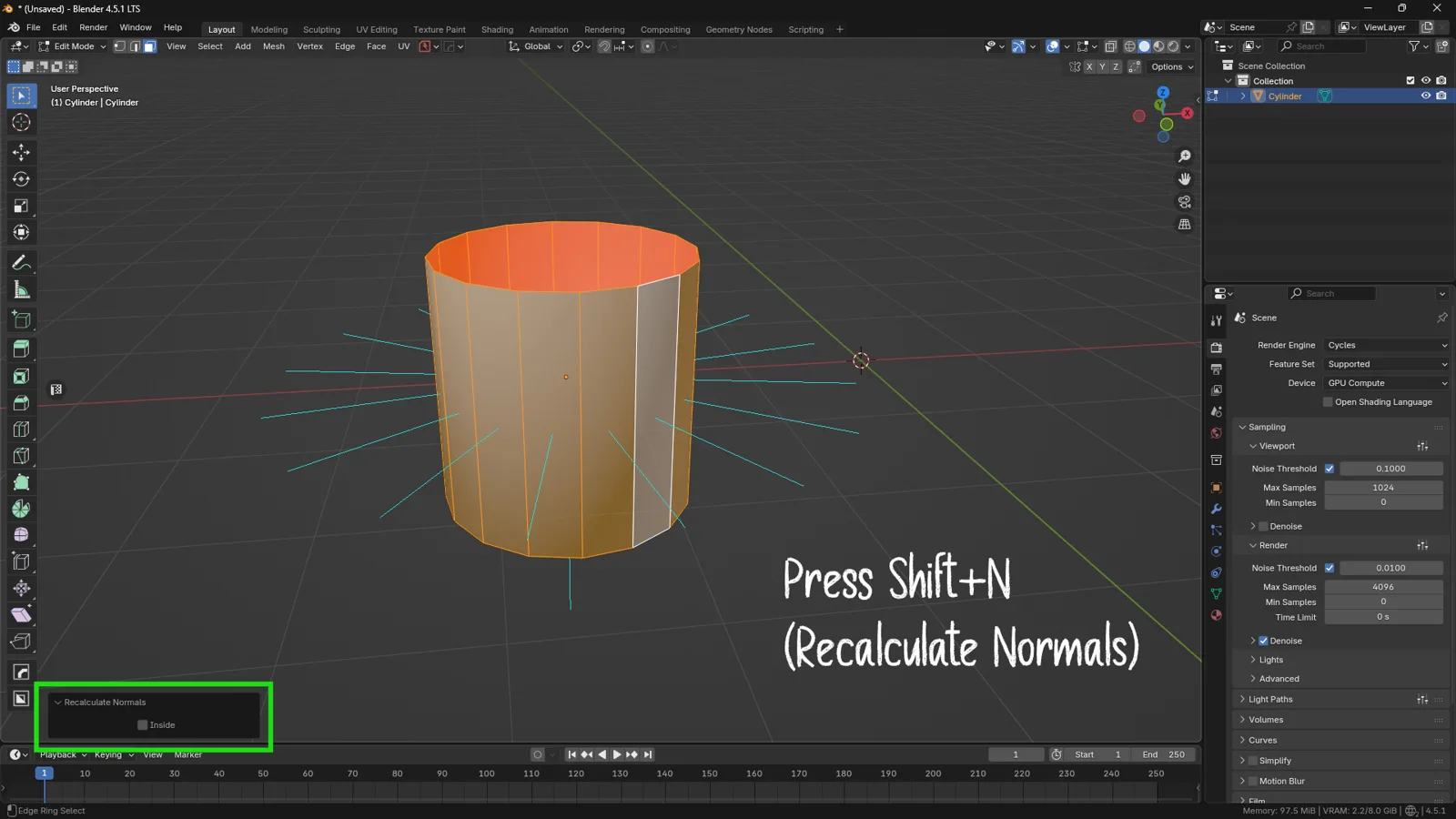Enable Simplify checkbox
The image size is (1456, 819).
(x=1253, y=761)
